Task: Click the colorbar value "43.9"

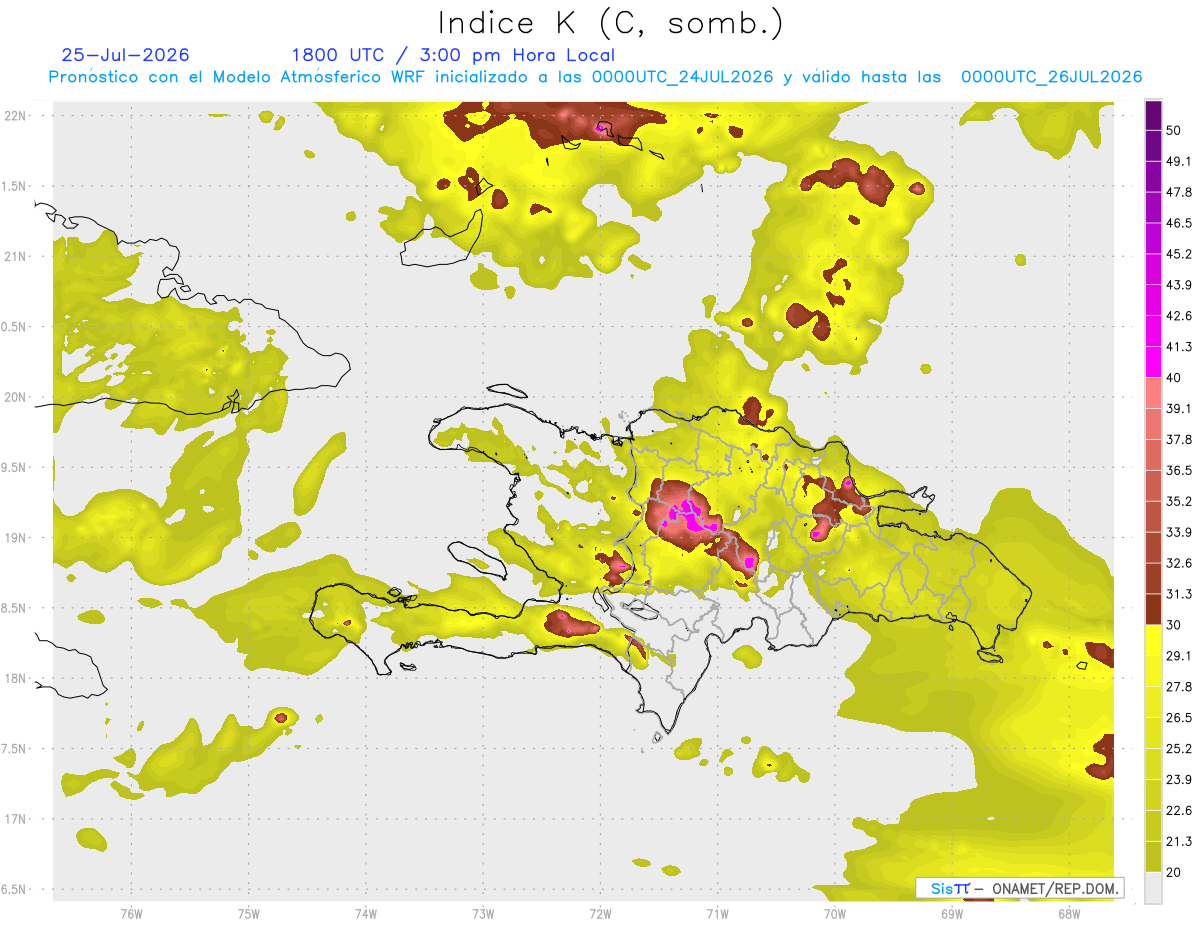Action: tap(1178, 285)
